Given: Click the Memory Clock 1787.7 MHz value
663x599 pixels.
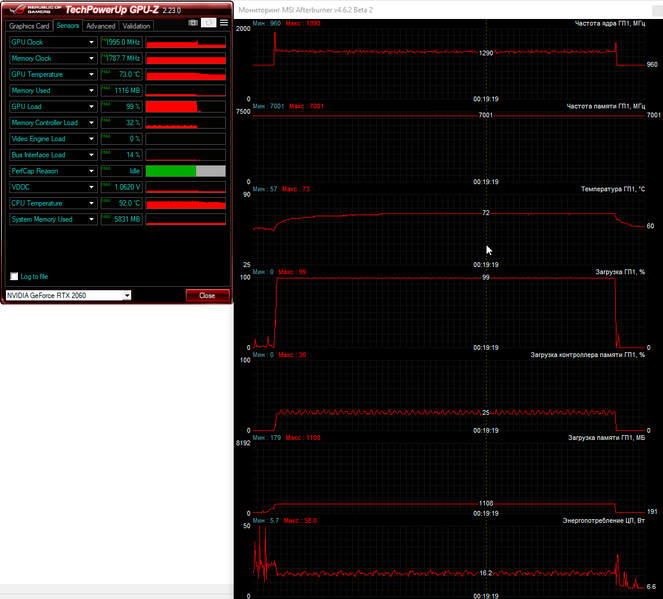Looking at the screenshot, I should pyautogui.click(x=121, y=58).
